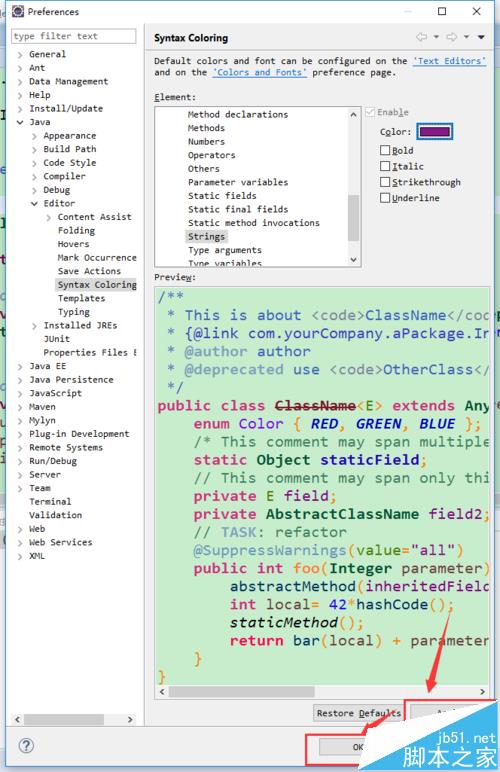Select Others in Element list
Viewport: 500px width, 772px height.
(x=203, y=168)
